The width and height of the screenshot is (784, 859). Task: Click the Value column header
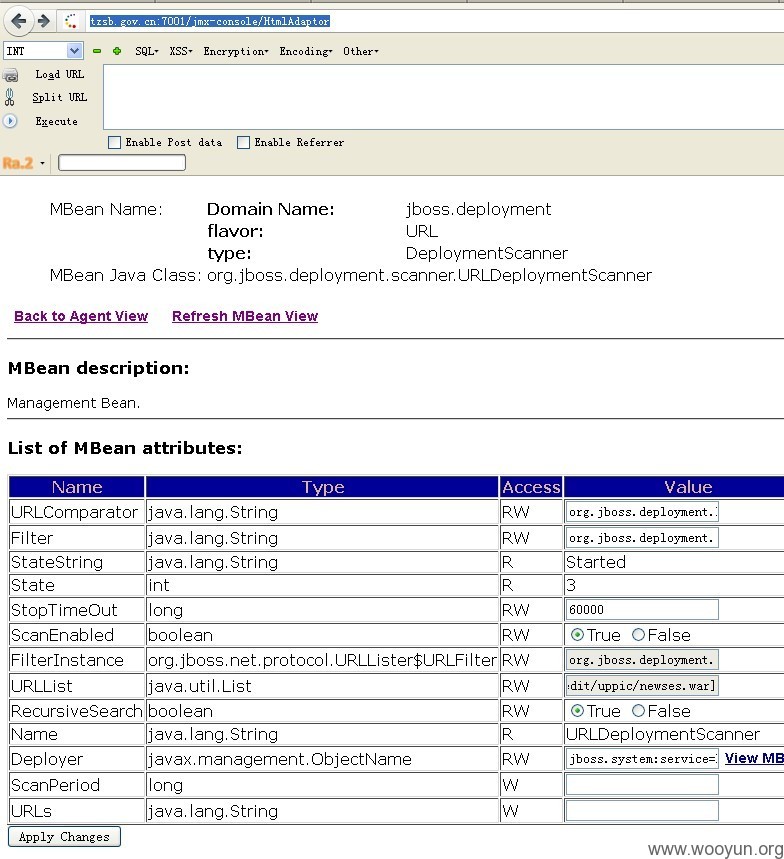click(674, 487)
